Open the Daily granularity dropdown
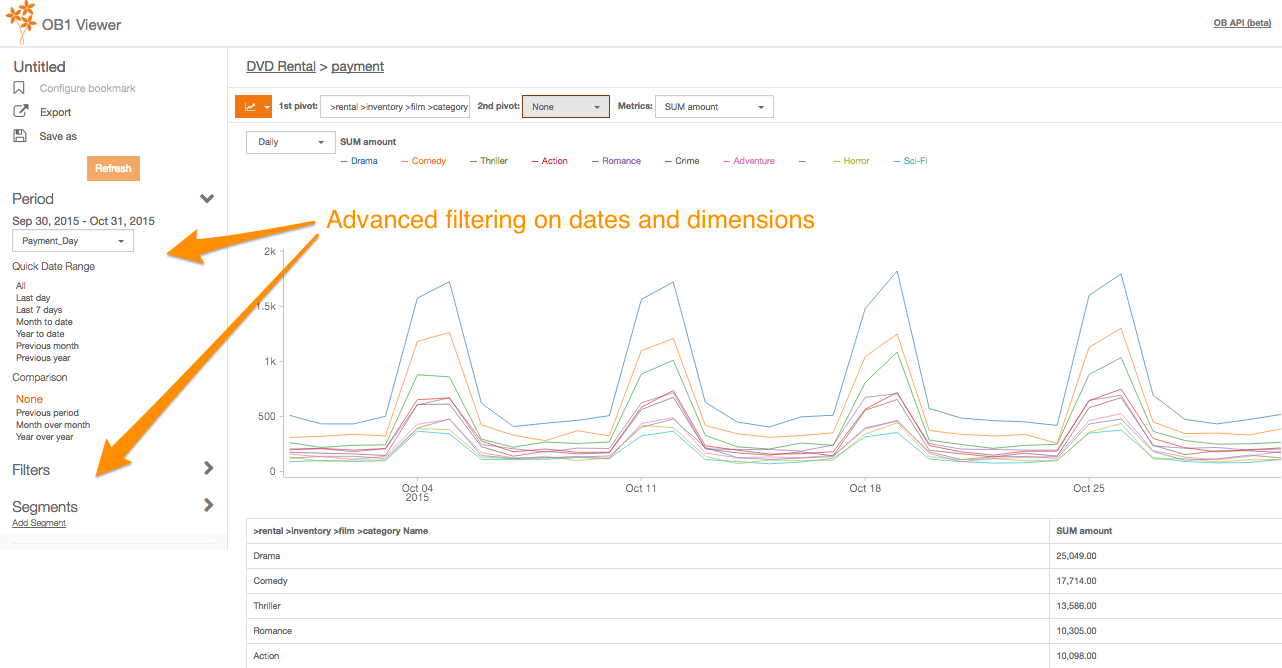 pyautogui.click(x=290, y=142)
